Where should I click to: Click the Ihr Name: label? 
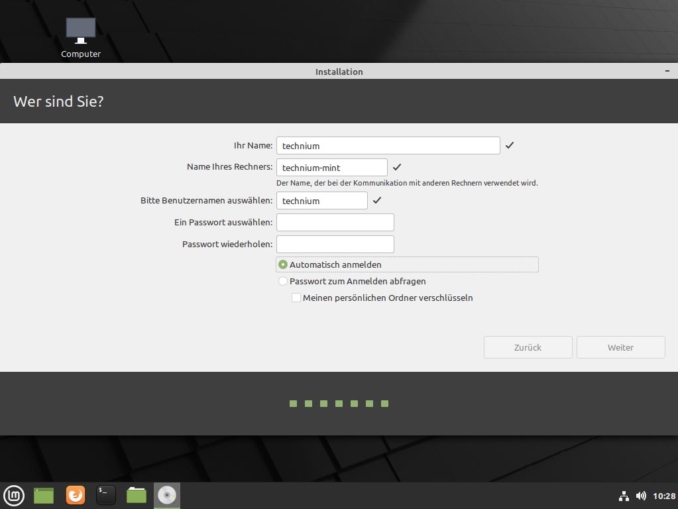pyautogui.click(x=253, y=145)
